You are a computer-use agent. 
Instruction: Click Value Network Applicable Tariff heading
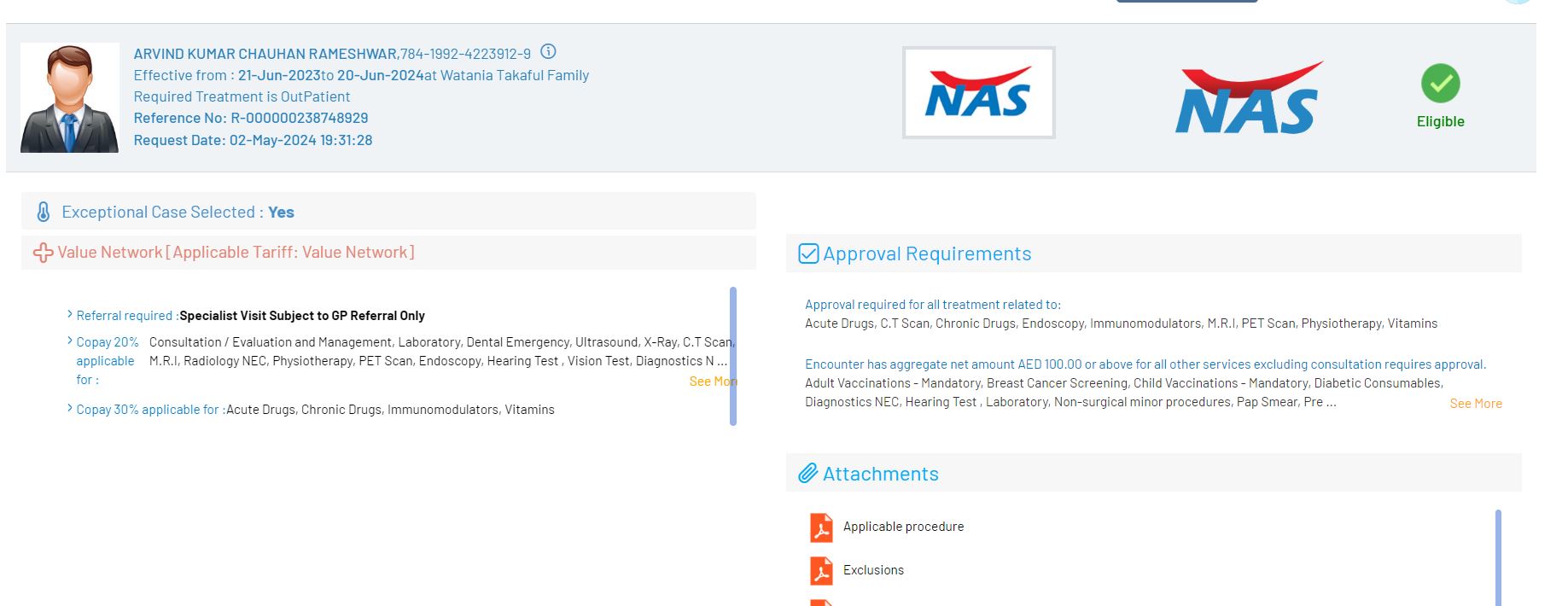[236, 253]
